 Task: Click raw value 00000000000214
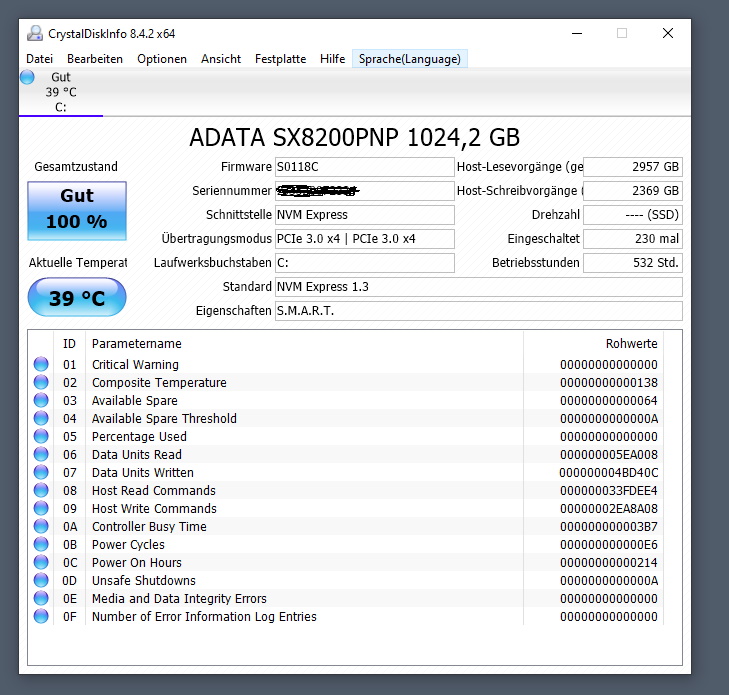coord(609,563)
